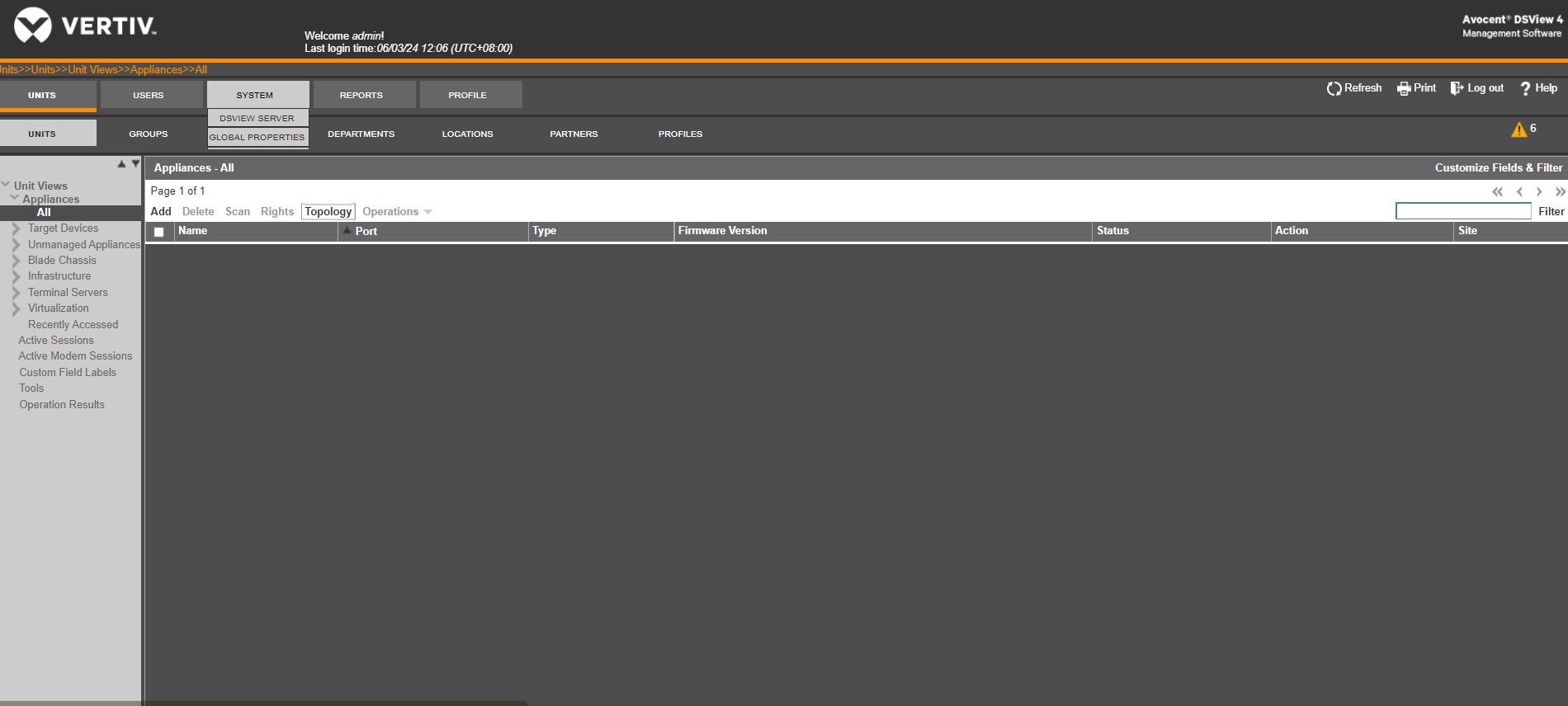Click the Appliances breadcrumb link
Viewport: 1568px width, 706px height.
[x=156, y=70]
